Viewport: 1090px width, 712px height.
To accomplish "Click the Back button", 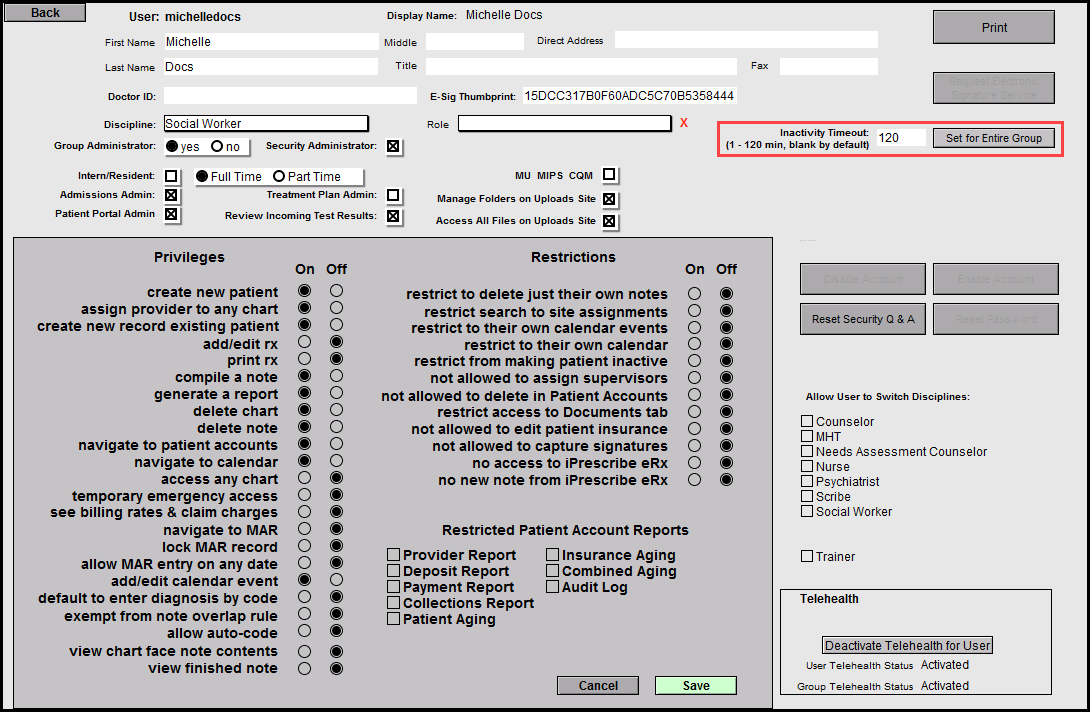I will pos(46,13).
